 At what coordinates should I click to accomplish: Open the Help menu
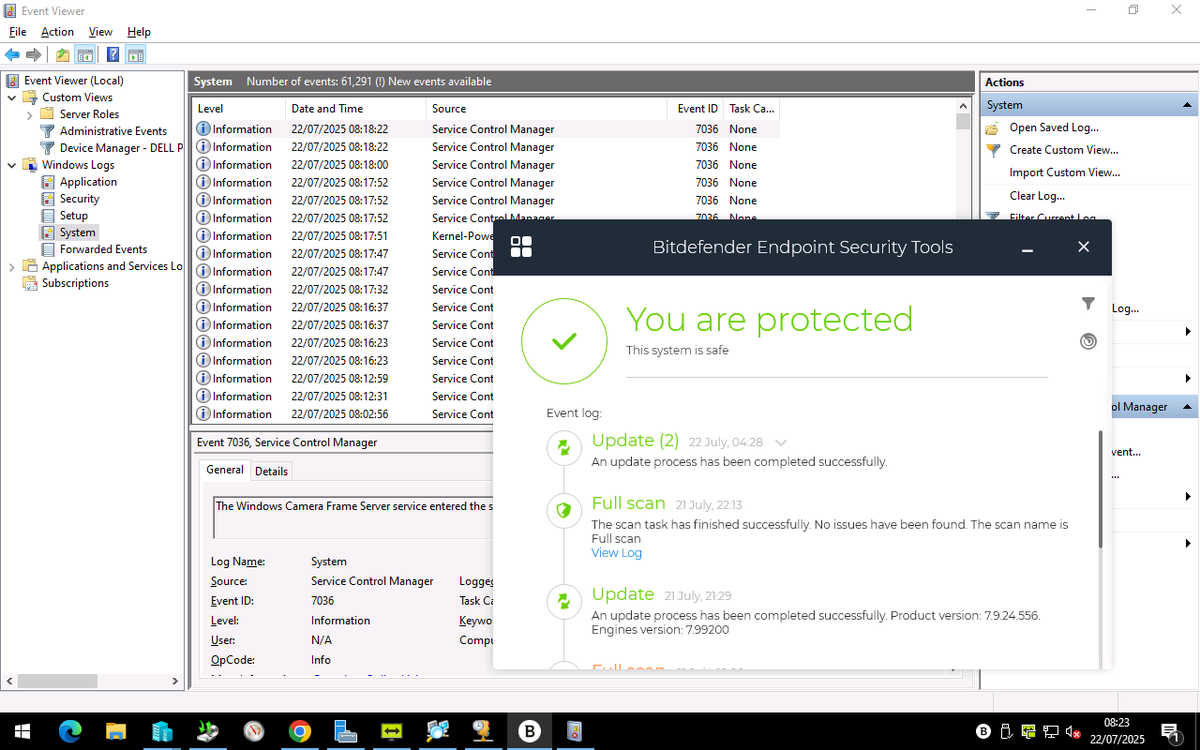point(139,32)
